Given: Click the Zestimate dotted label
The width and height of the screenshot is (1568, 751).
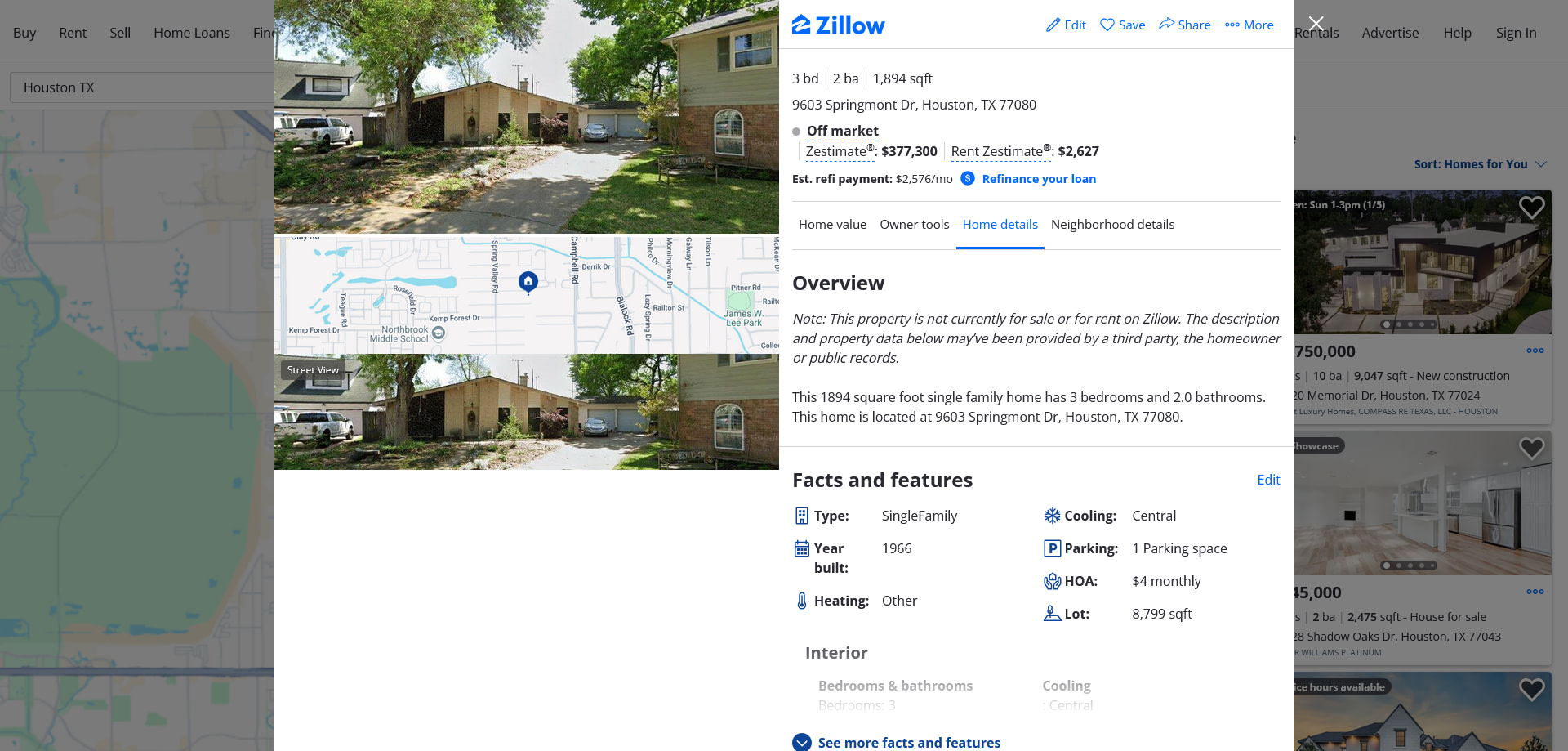Looking at the screenshot, I should [840, 151].
